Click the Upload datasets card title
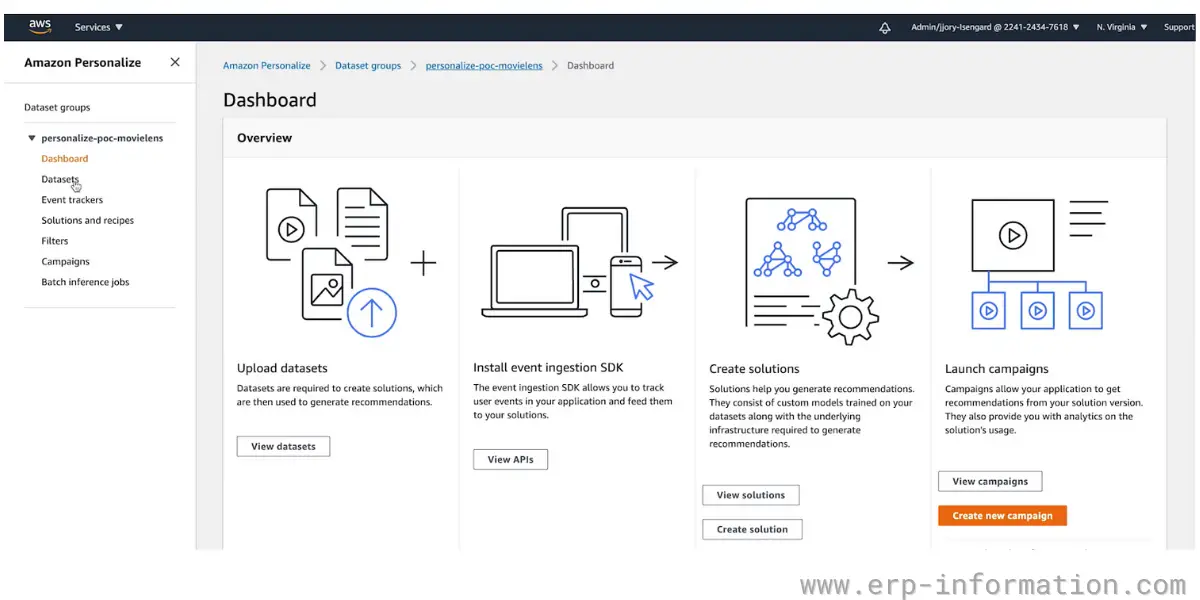 282,368
